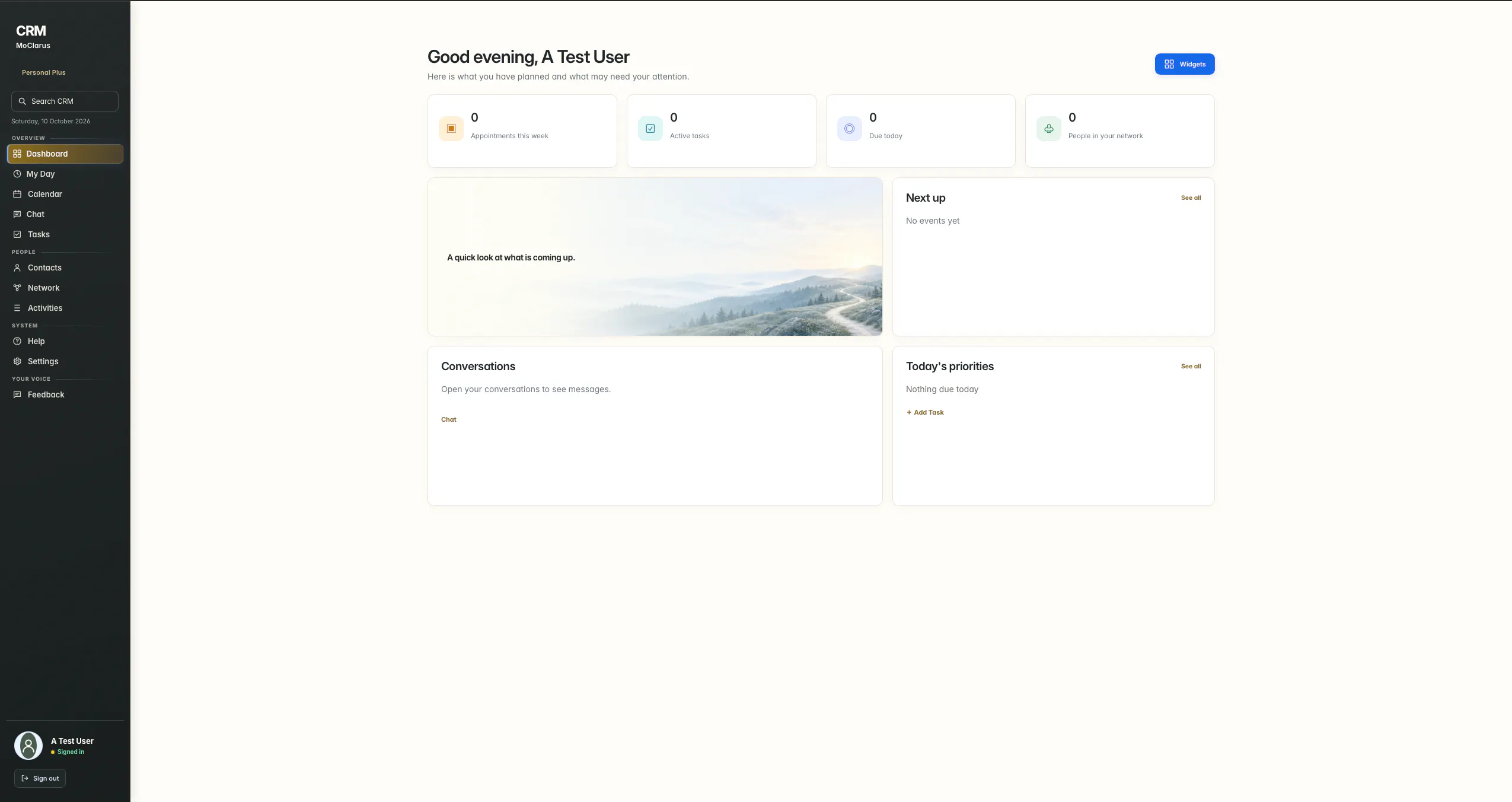
Task: Click the Help question mark icon
Action: tap(17, 341)
